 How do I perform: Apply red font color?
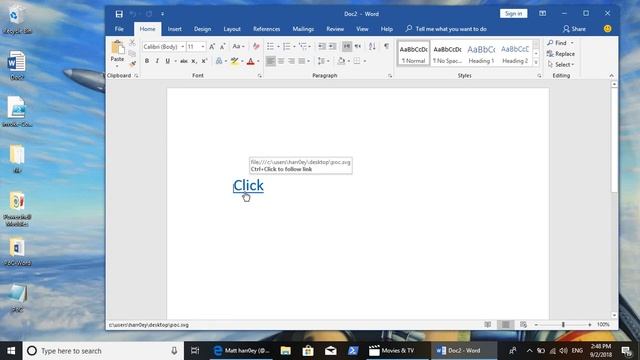tap(251, 61)
